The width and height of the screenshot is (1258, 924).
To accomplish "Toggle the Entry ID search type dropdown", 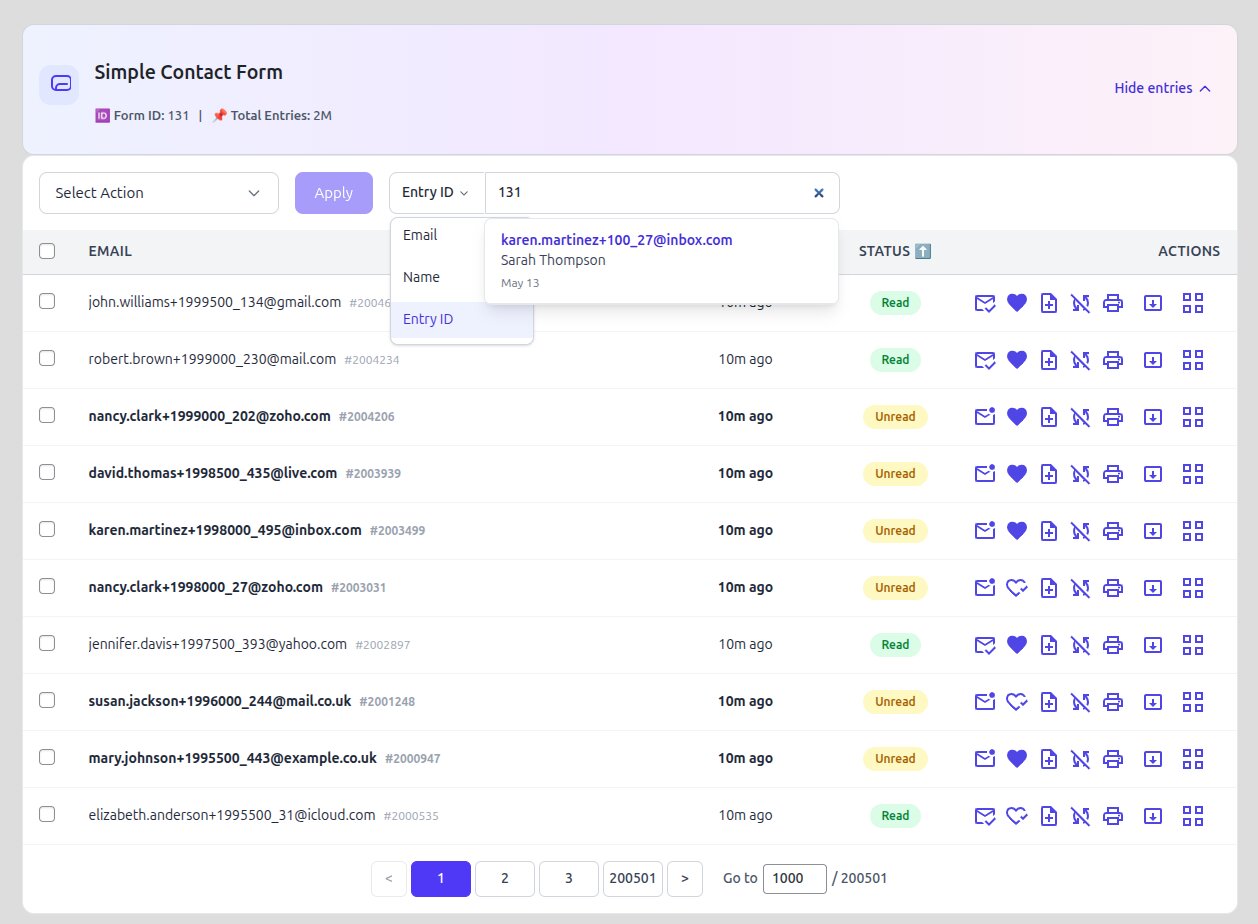I will point(436,193).
